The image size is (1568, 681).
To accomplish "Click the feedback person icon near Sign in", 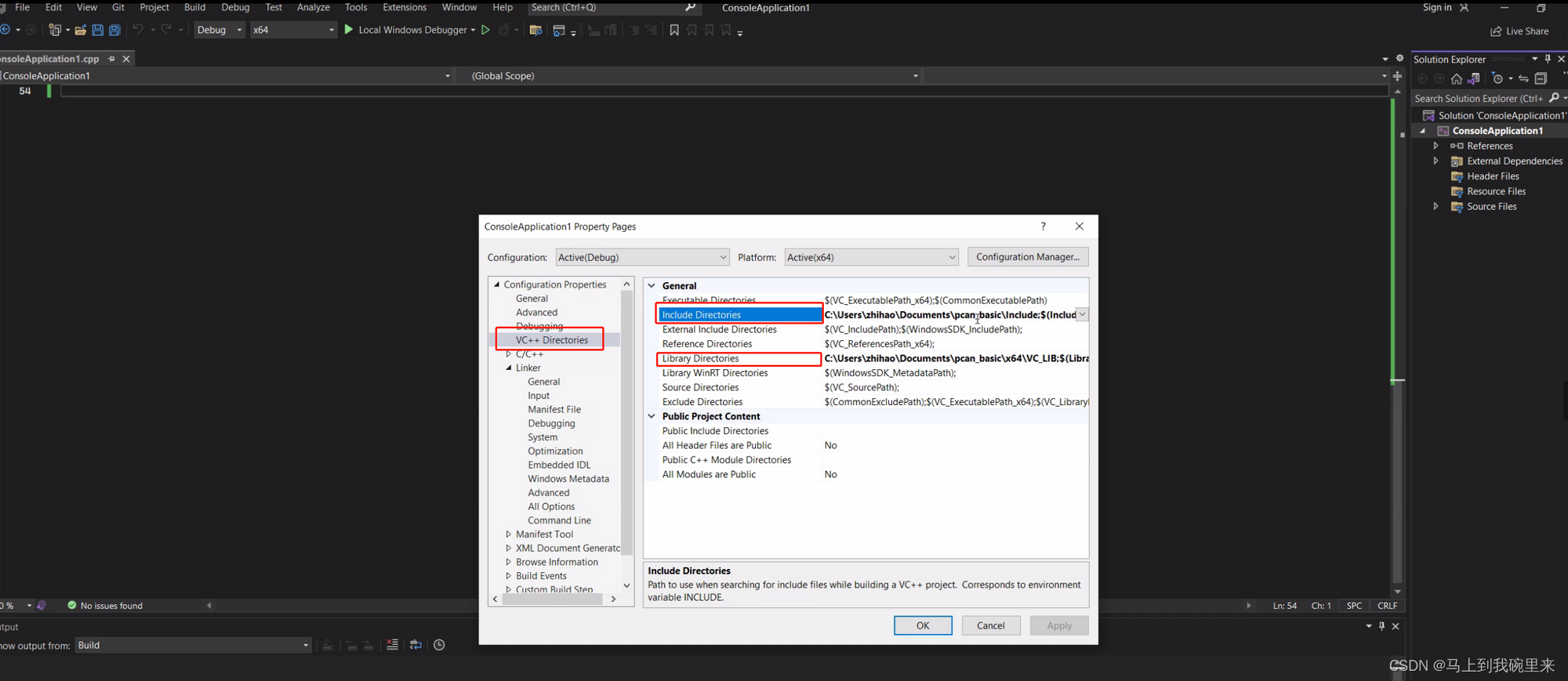I will coord(1464,8).
